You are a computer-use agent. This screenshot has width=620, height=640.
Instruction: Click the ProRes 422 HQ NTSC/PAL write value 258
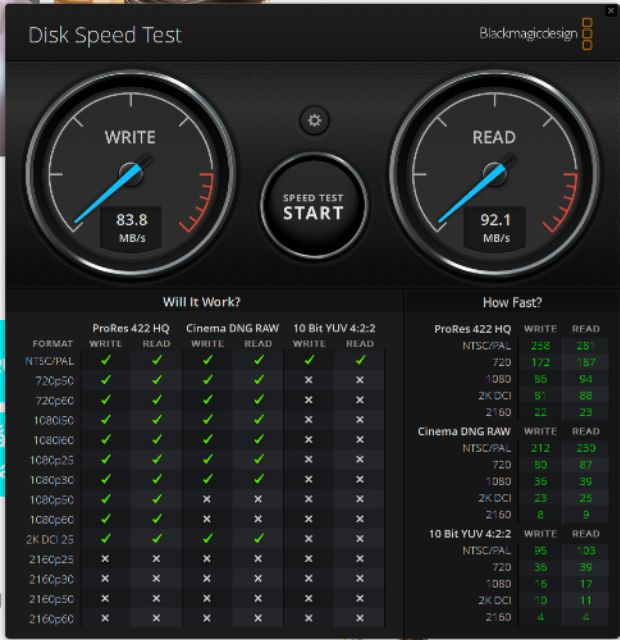coord(541,344)
